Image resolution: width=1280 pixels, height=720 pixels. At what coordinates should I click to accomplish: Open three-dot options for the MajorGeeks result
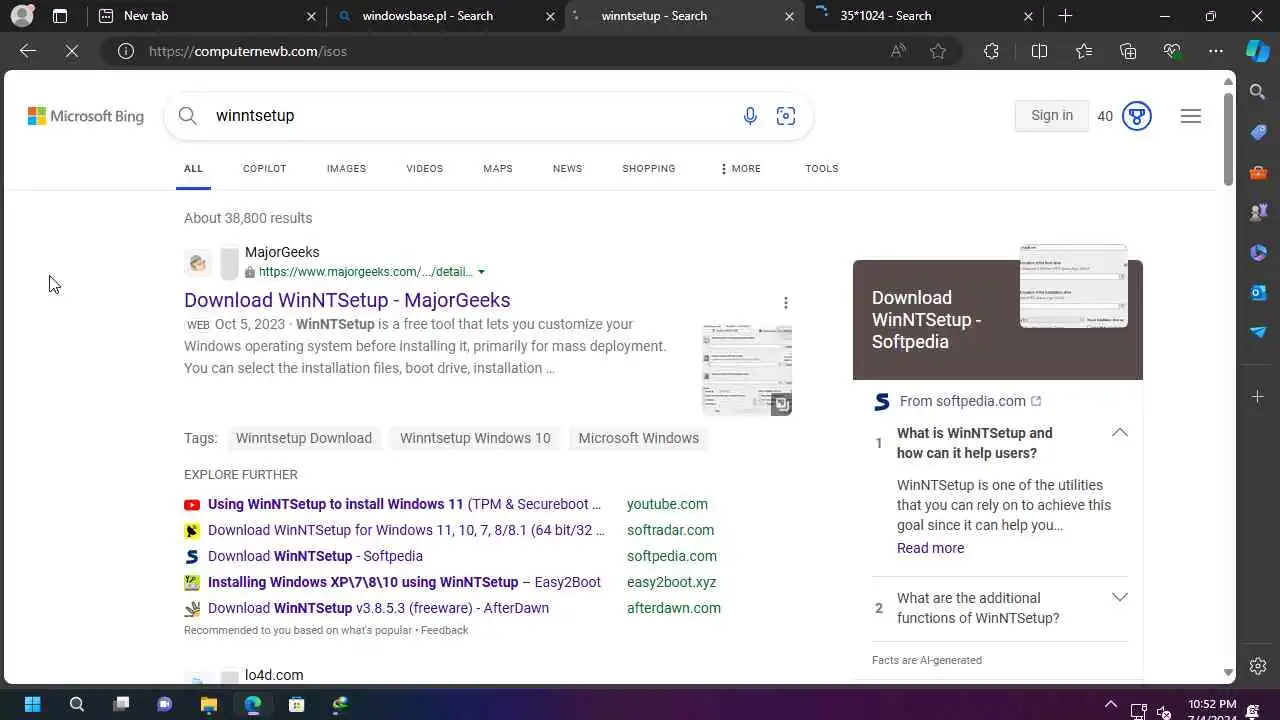(x=786, y=302)
